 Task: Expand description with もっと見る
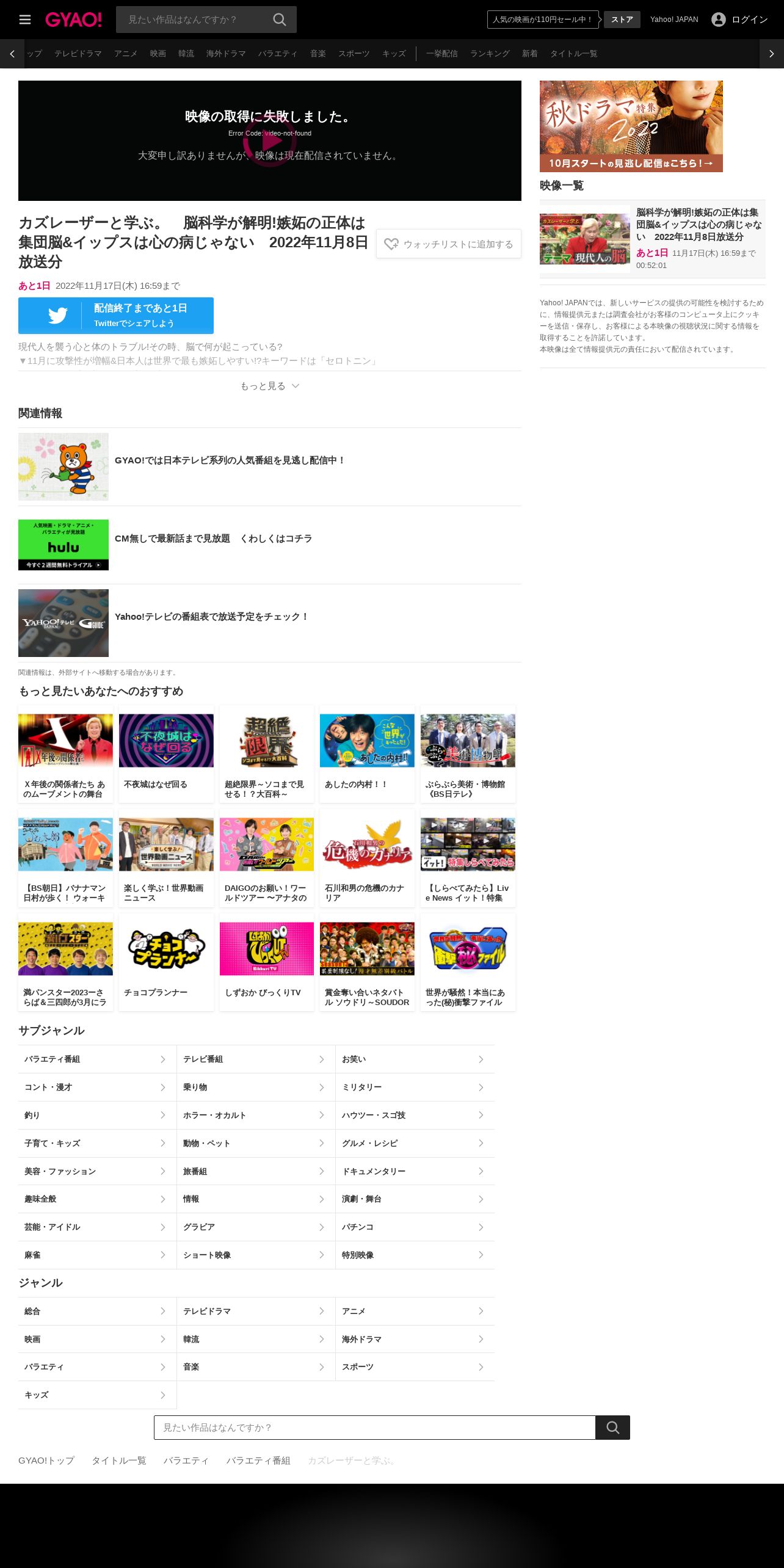(x=270, y=386)
